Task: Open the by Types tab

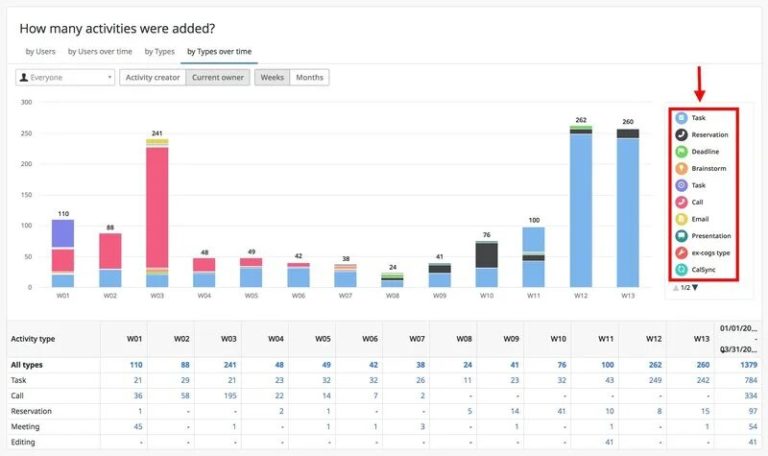Action: [x=159, y=51]
